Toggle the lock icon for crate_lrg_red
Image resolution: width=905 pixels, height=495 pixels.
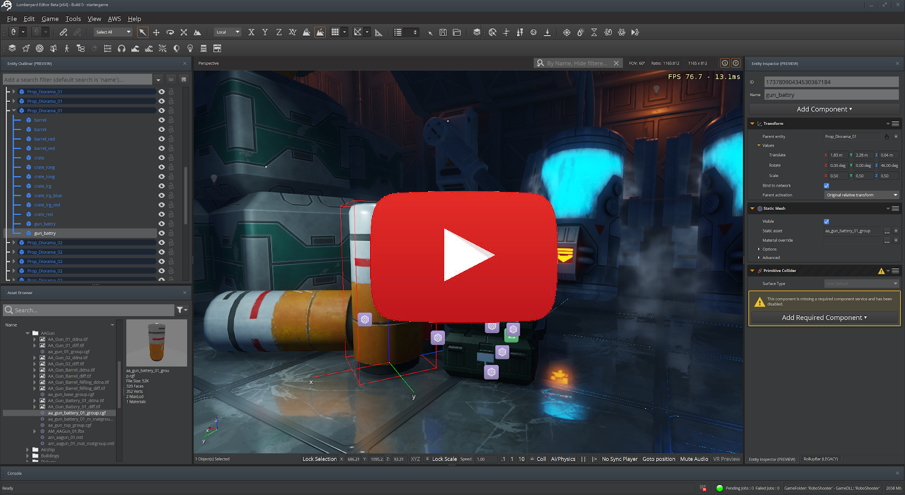171,205
